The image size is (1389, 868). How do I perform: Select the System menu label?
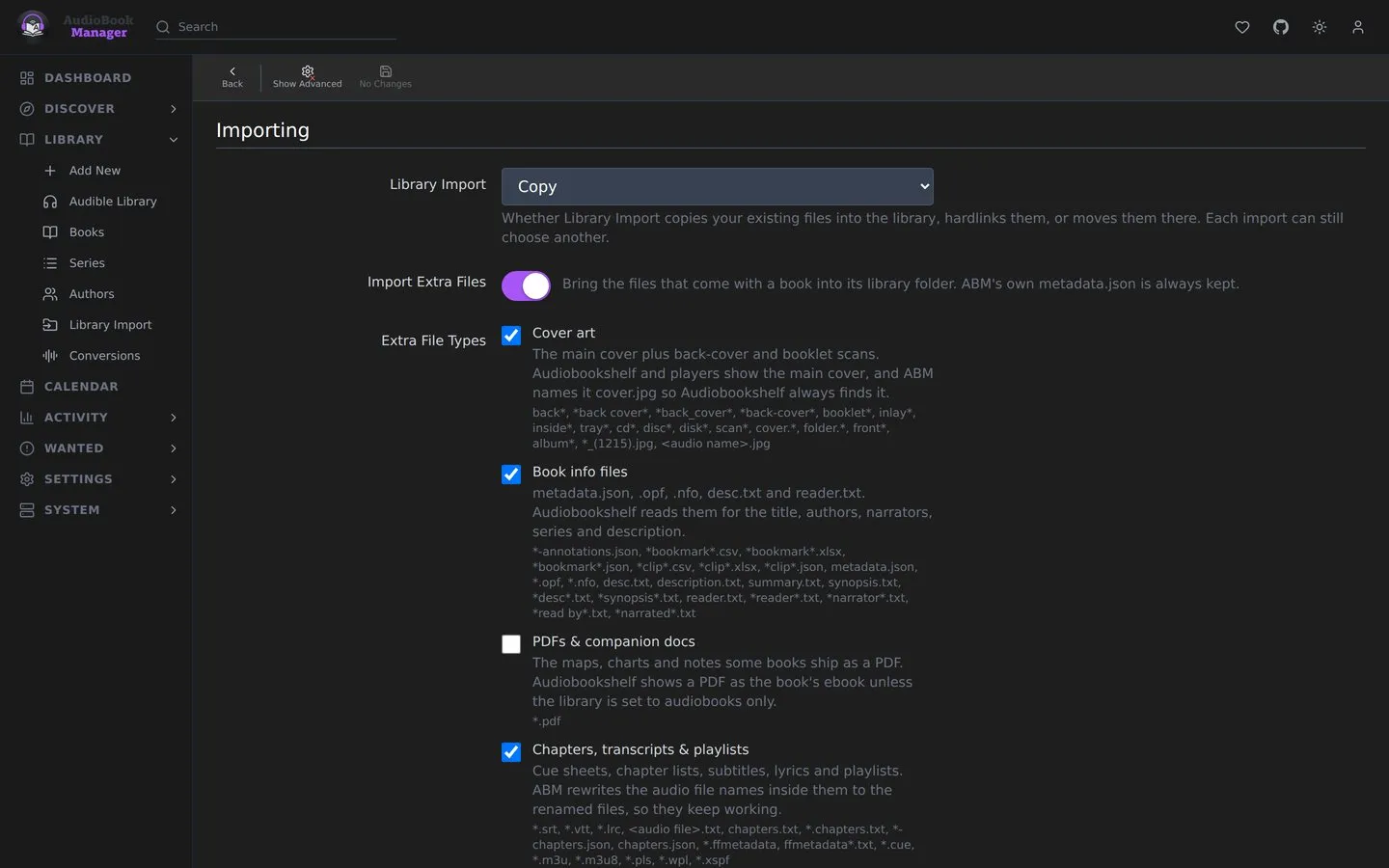tap(72, 510)
